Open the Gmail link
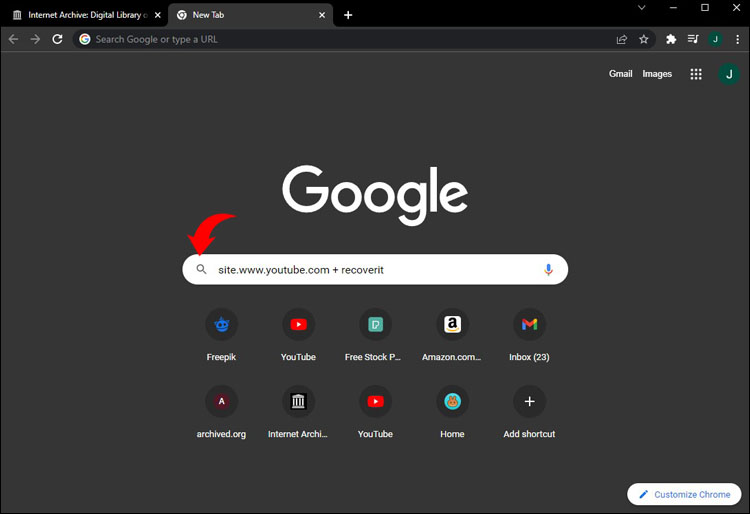 [x=620, y=74]
